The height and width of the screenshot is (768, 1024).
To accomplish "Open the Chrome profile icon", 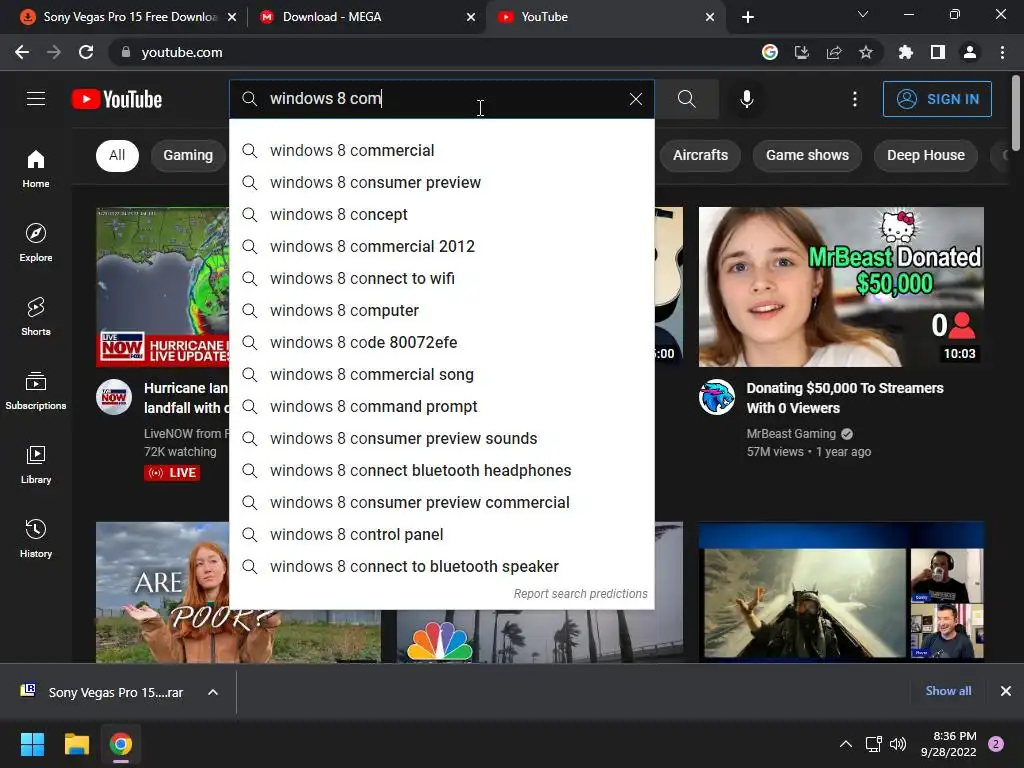I will (x=970, y=52).
